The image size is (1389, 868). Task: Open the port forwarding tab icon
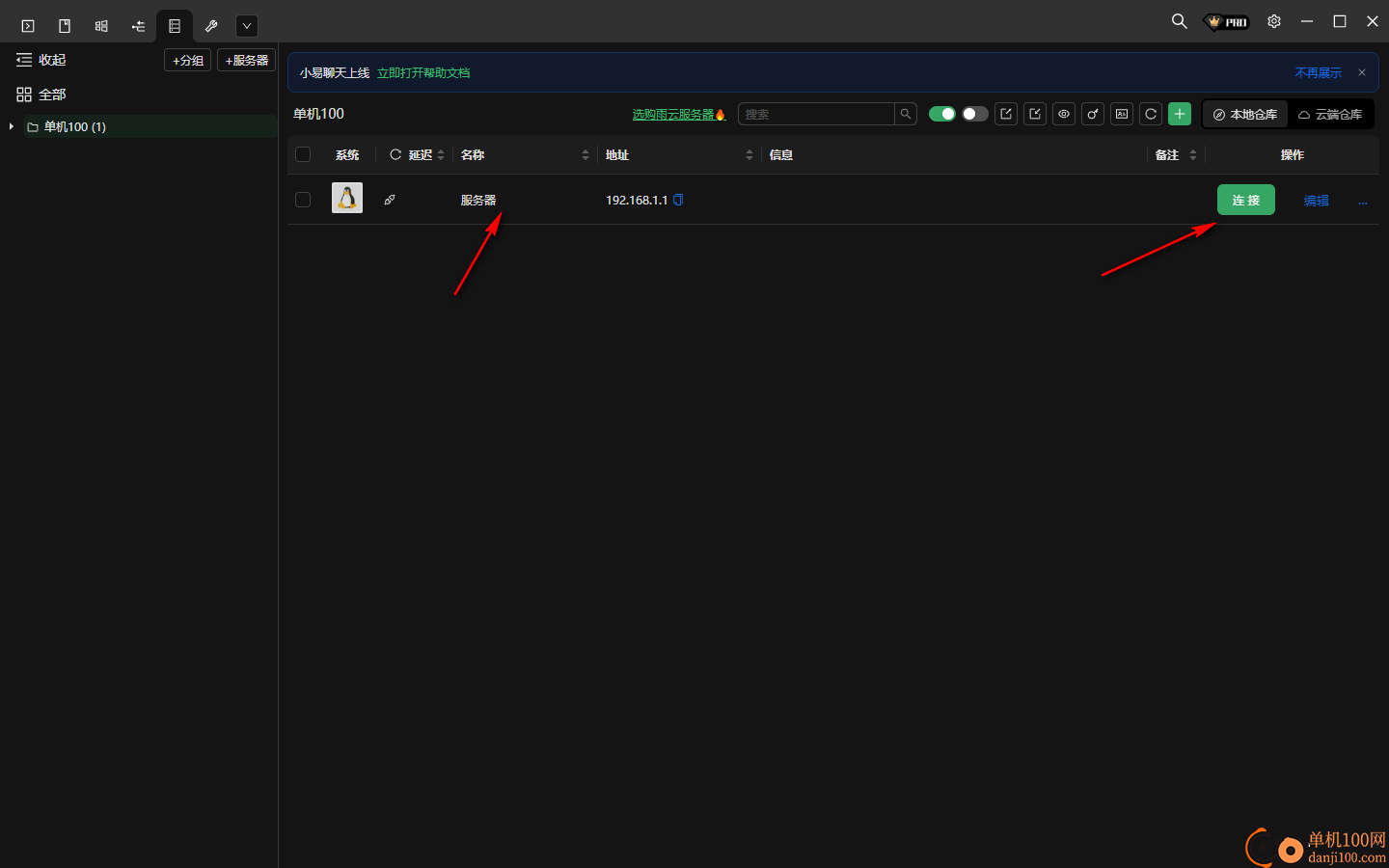coord(138,26)
